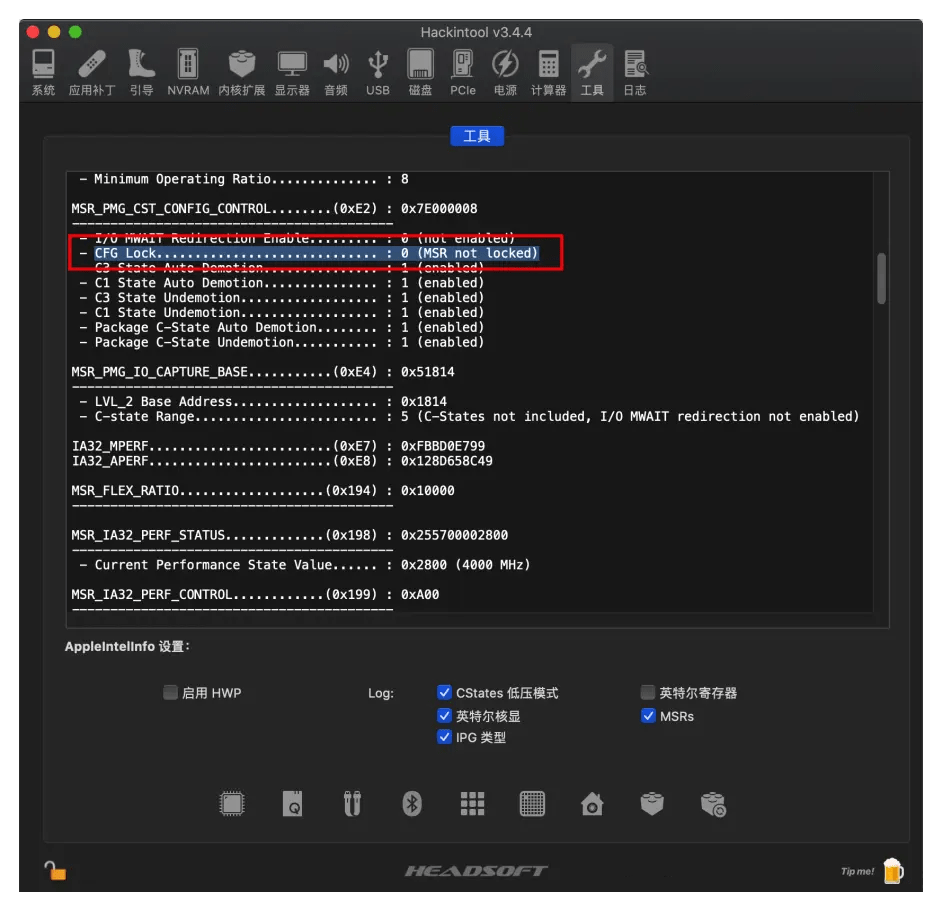This screenshot has width=942, height=916.
Task: Click the C3 State Undemotion line
Action: coord(281,297)
